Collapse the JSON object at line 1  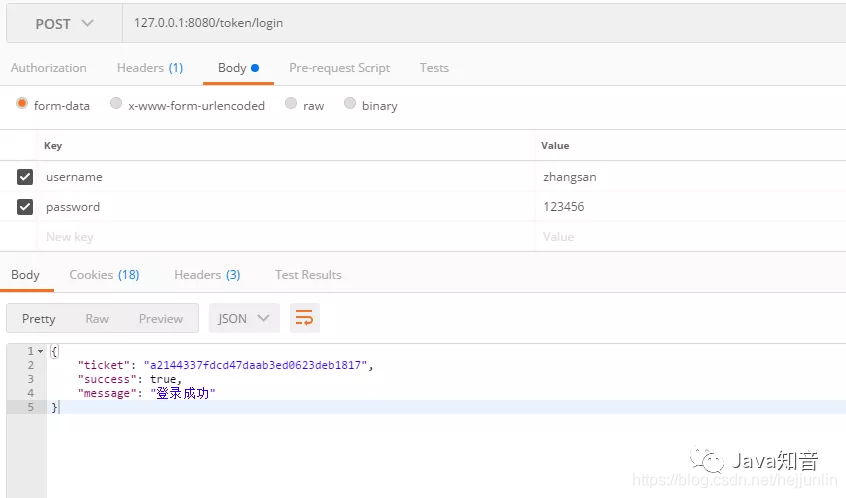[x=40, y=351]
